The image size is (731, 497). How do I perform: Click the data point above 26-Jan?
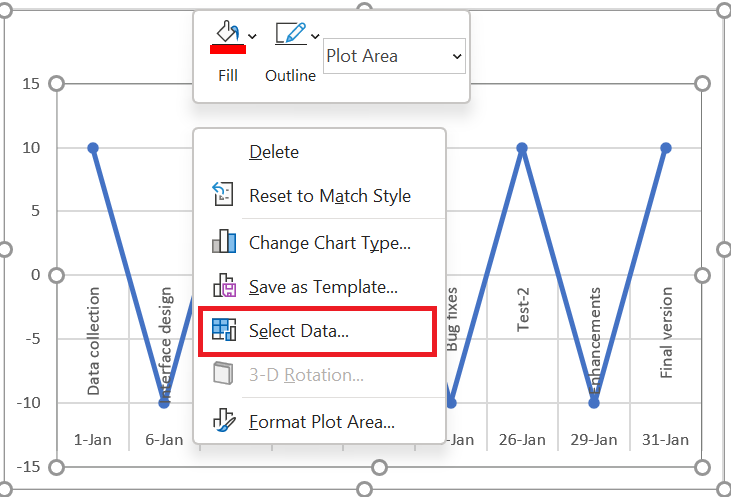point(522,148)
